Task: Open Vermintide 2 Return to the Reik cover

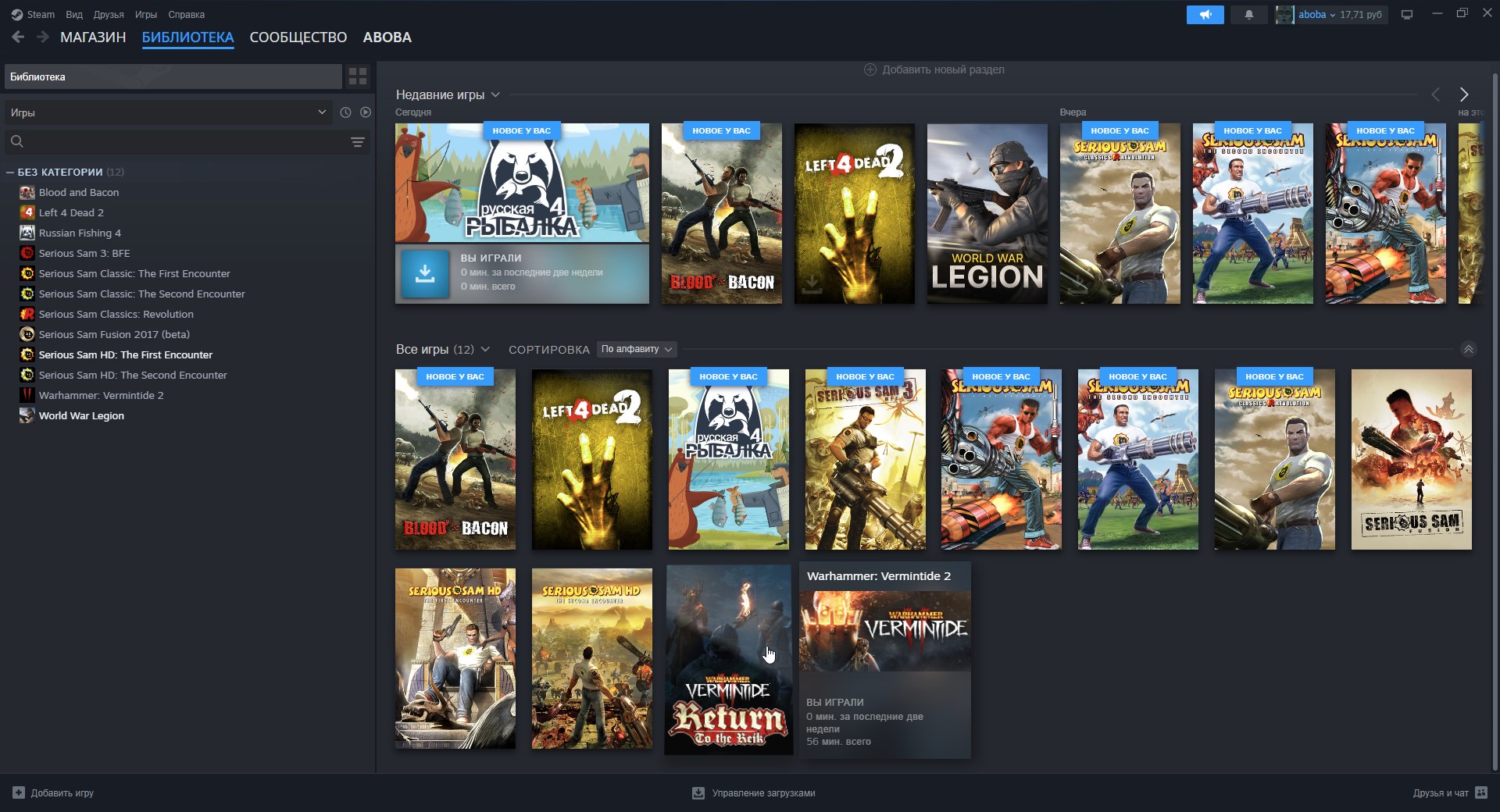Action: [x=729, y=660]
